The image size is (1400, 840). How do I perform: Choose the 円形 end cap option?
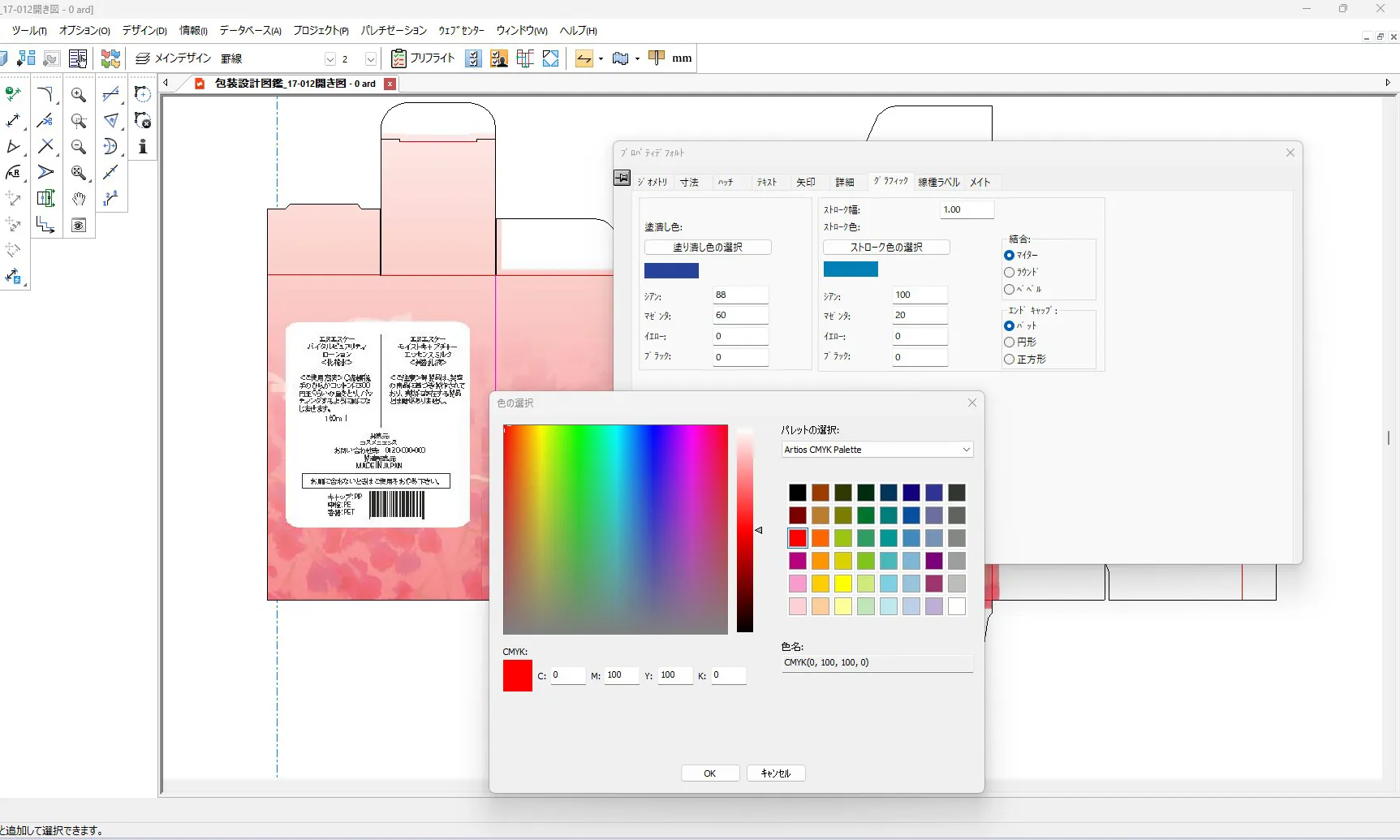1009,342
